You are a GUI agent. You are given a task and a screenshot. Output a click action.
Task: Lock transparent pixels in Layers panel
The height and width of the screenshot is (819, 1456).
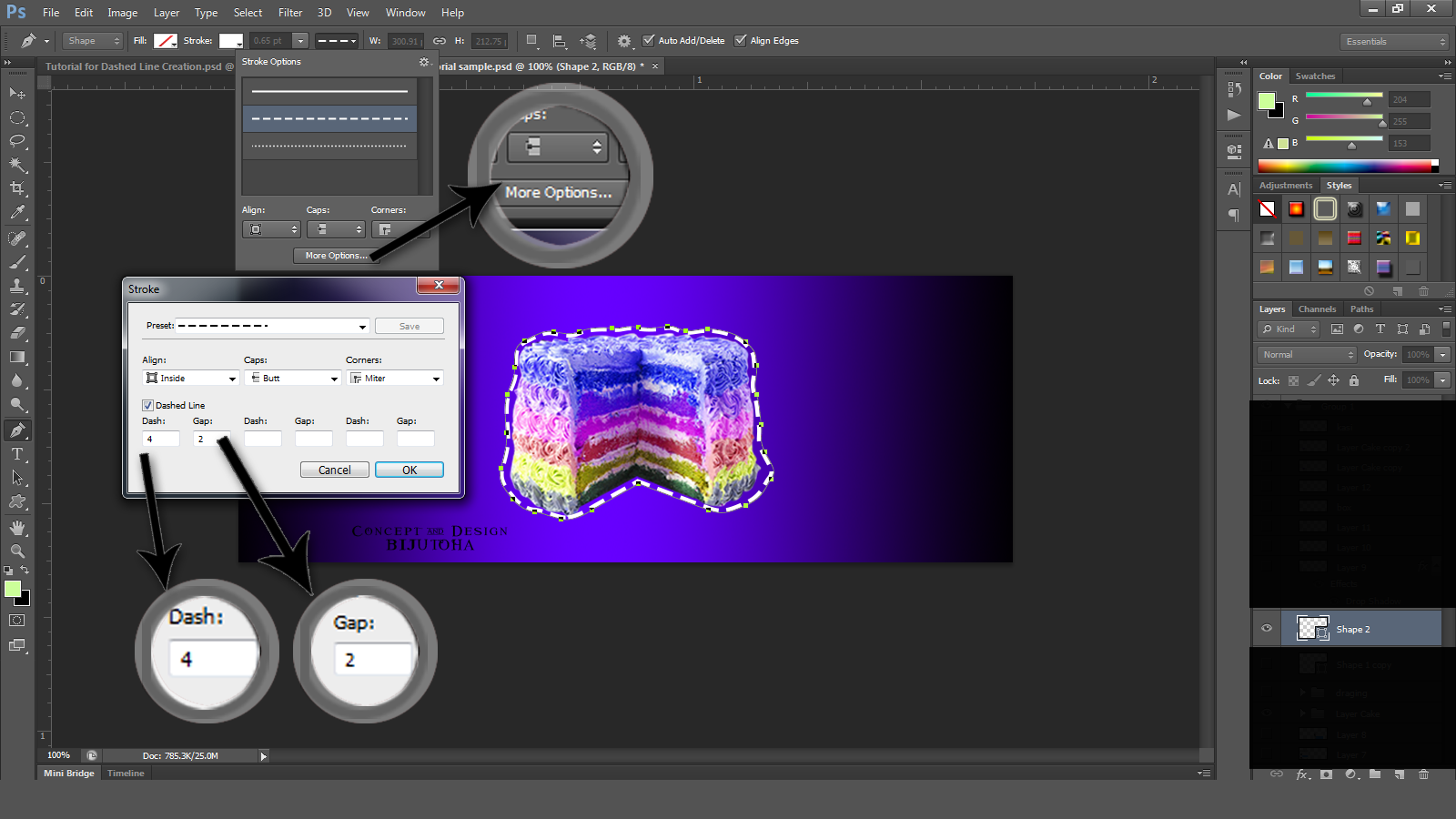(1293, 380)
